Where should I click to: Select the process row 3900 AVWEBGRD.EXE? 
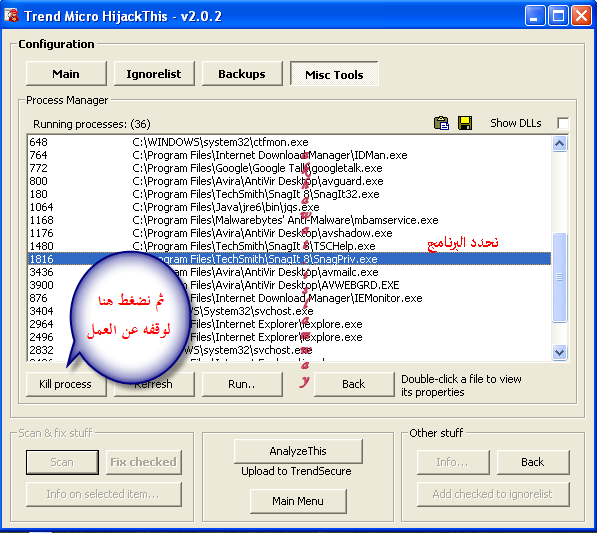point(289,285)
